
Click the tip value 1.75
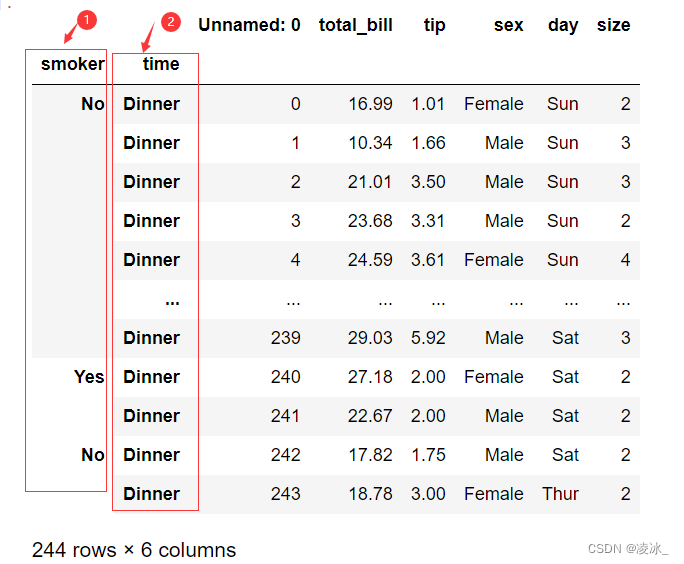pyautogui.click(x=428, y=455)
